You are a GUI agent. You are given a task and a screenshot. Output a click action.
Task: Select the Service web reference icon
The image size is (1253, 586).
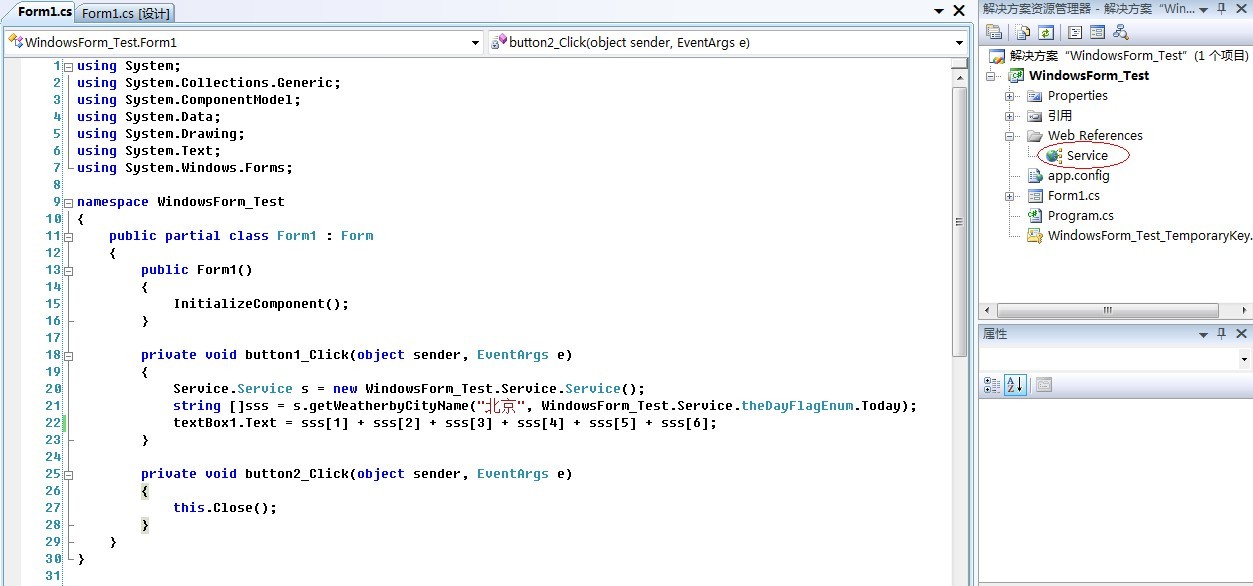(1053, 156)
